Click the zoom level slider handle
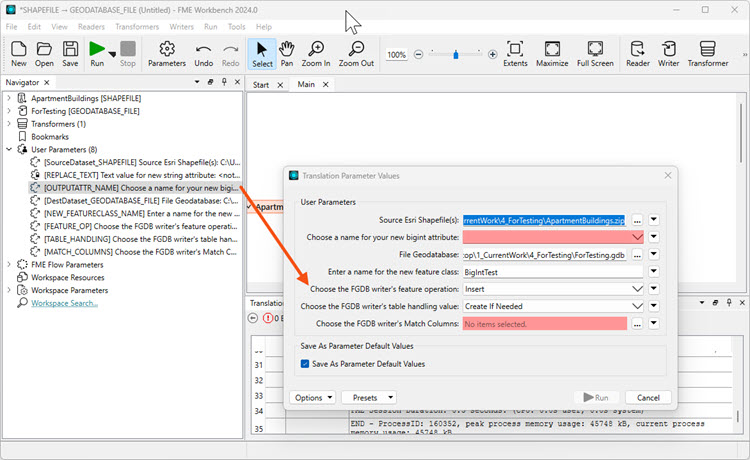Screen dimensions: 750x460 [456, 55]
